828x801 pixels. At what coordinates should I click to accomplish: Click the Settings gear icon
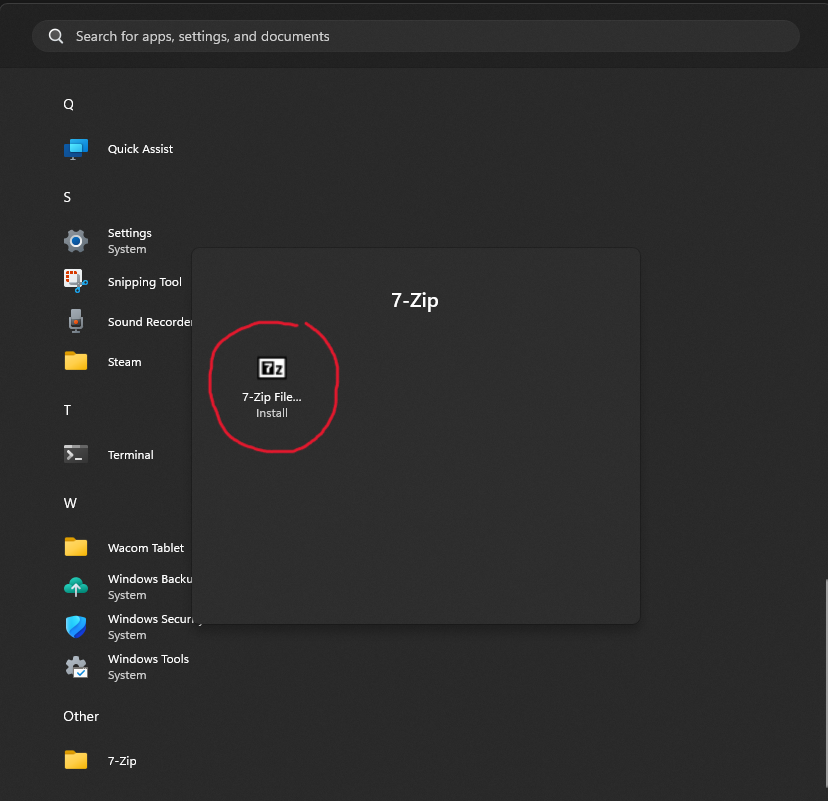coord(76,241)
